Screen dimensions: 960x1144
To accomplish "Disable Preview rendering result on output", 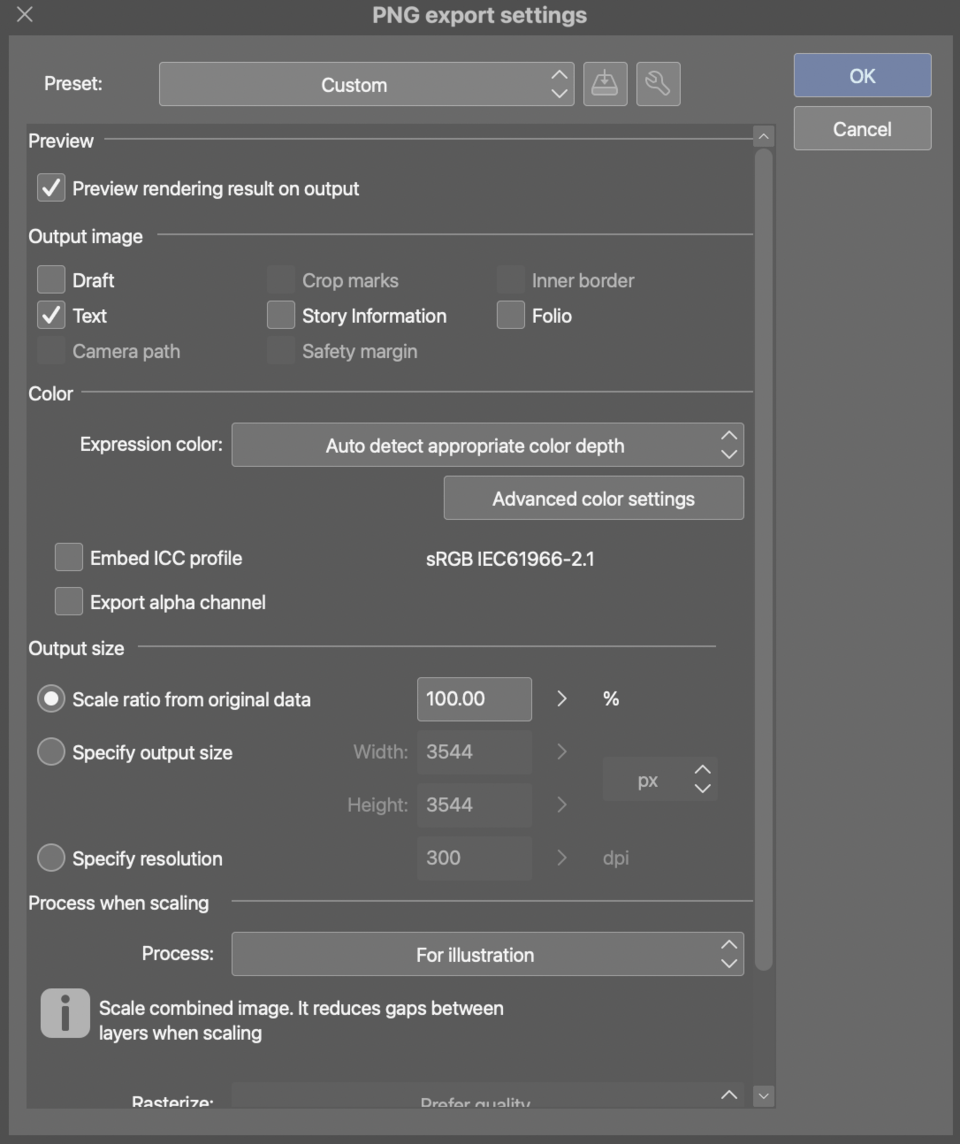I will tap(51, 188).
